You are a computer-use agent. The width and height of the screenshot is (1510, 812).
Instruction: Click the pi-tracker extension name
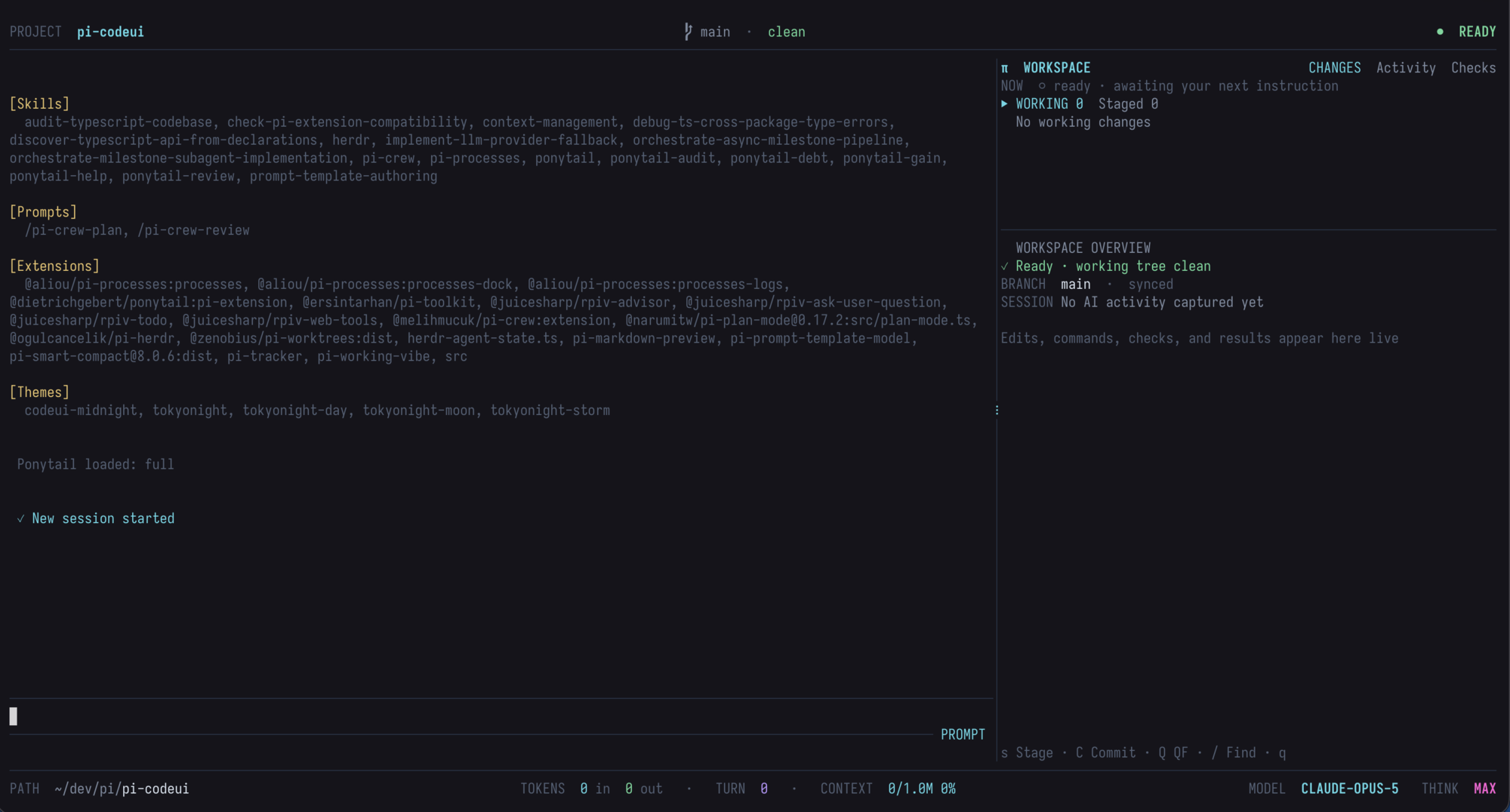pos(264,356)
